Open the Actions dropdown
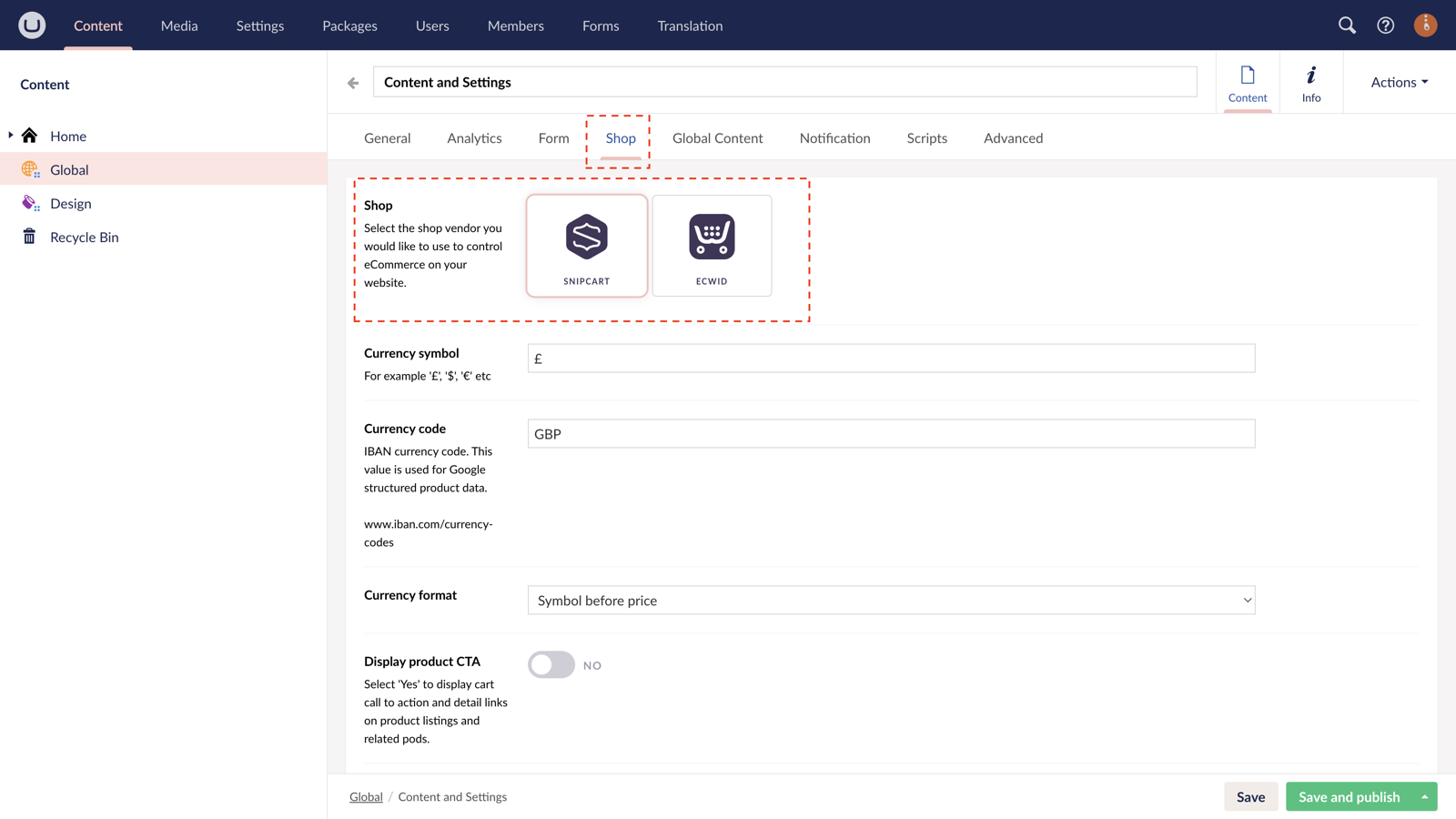The image size is (1456, 819). coord(1398,82)
